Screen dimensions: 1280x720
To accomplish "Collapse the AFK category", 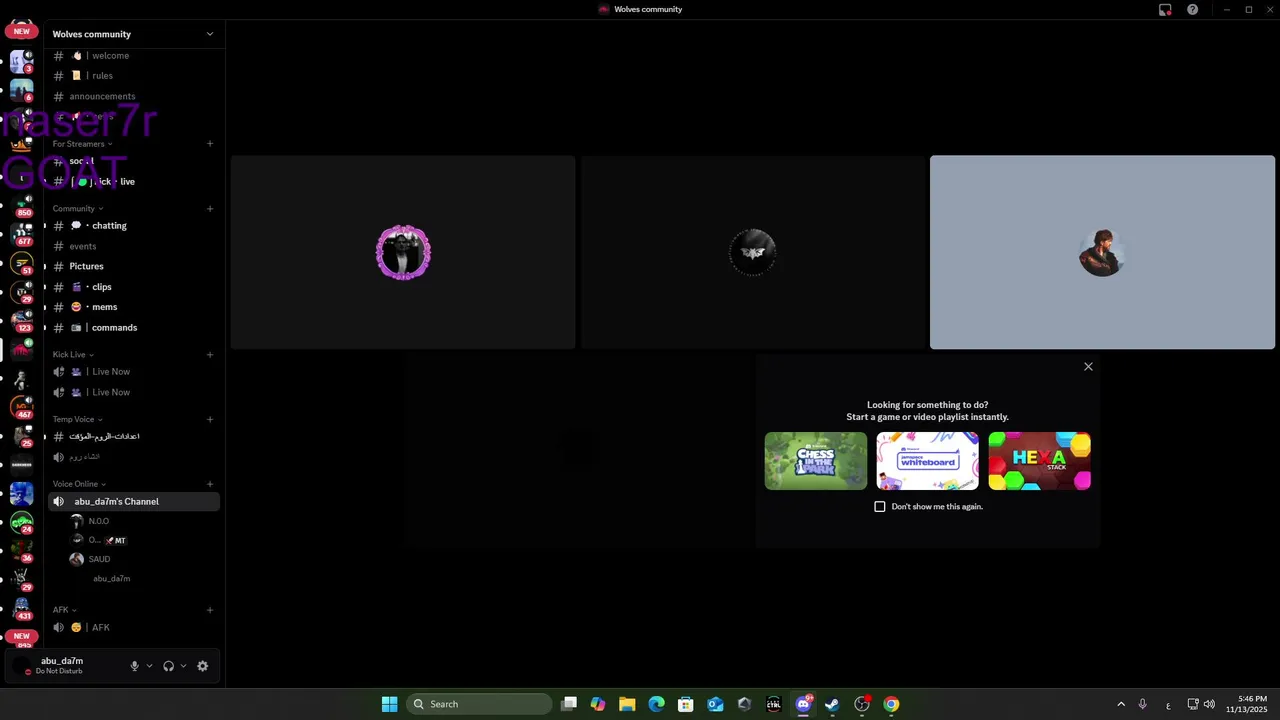I will (x=64, y=609).
